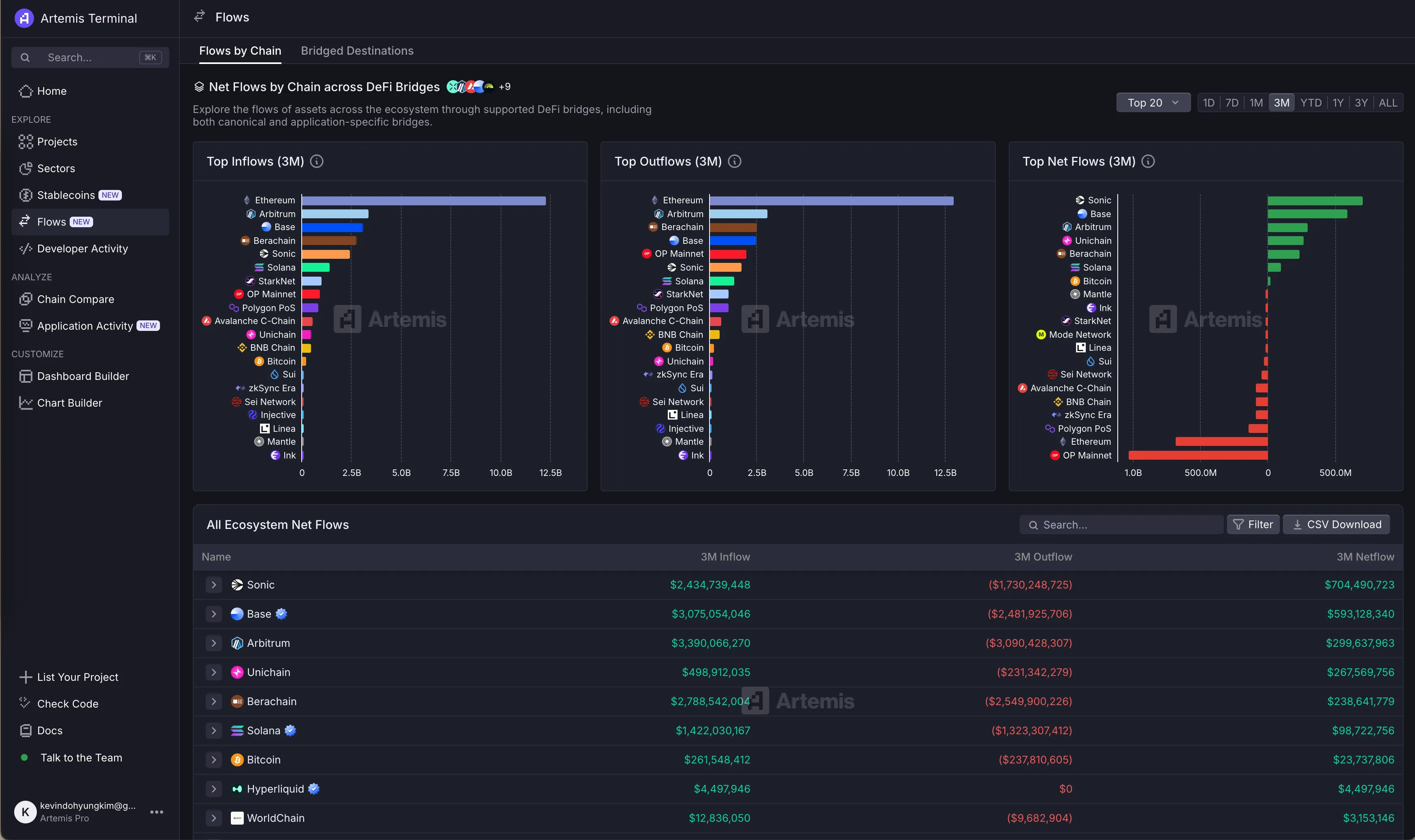This screenshot has width=1415, height=840.
Task: Open the account options three-dot menu
Action: [x=156, y=812]
